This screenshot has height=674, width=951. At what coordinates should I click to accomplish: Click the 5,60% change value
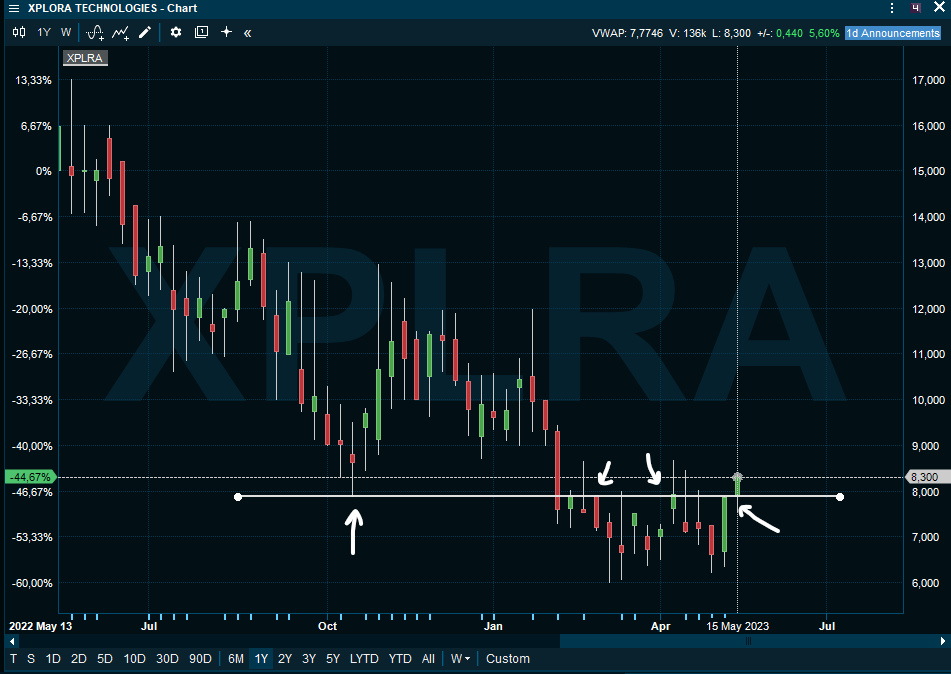point(824,33)
